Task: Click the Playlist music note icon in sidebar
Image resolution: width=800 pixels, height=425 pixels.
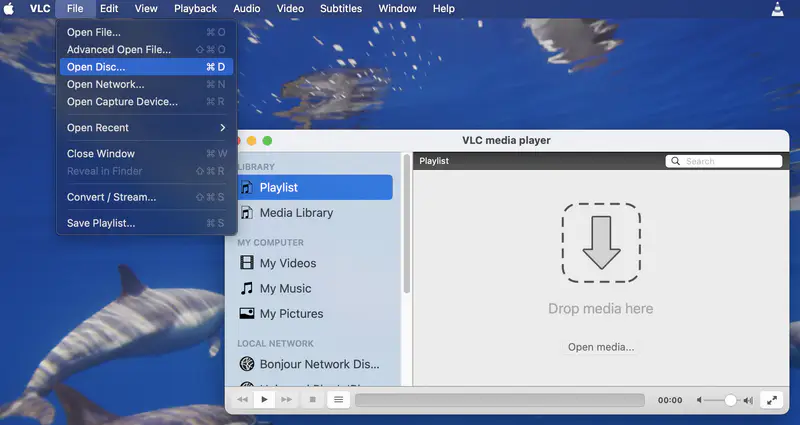Action: 246,187
